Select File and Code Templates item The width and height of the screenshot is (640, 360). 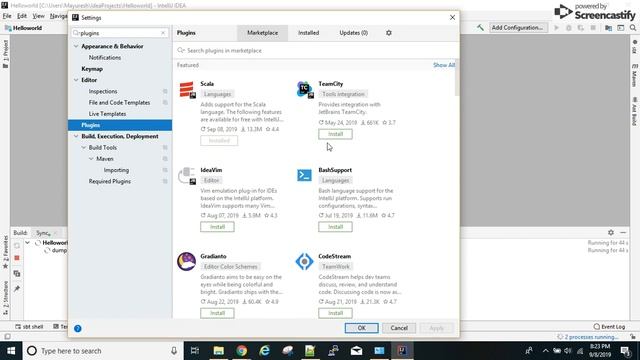click(119, 102)
